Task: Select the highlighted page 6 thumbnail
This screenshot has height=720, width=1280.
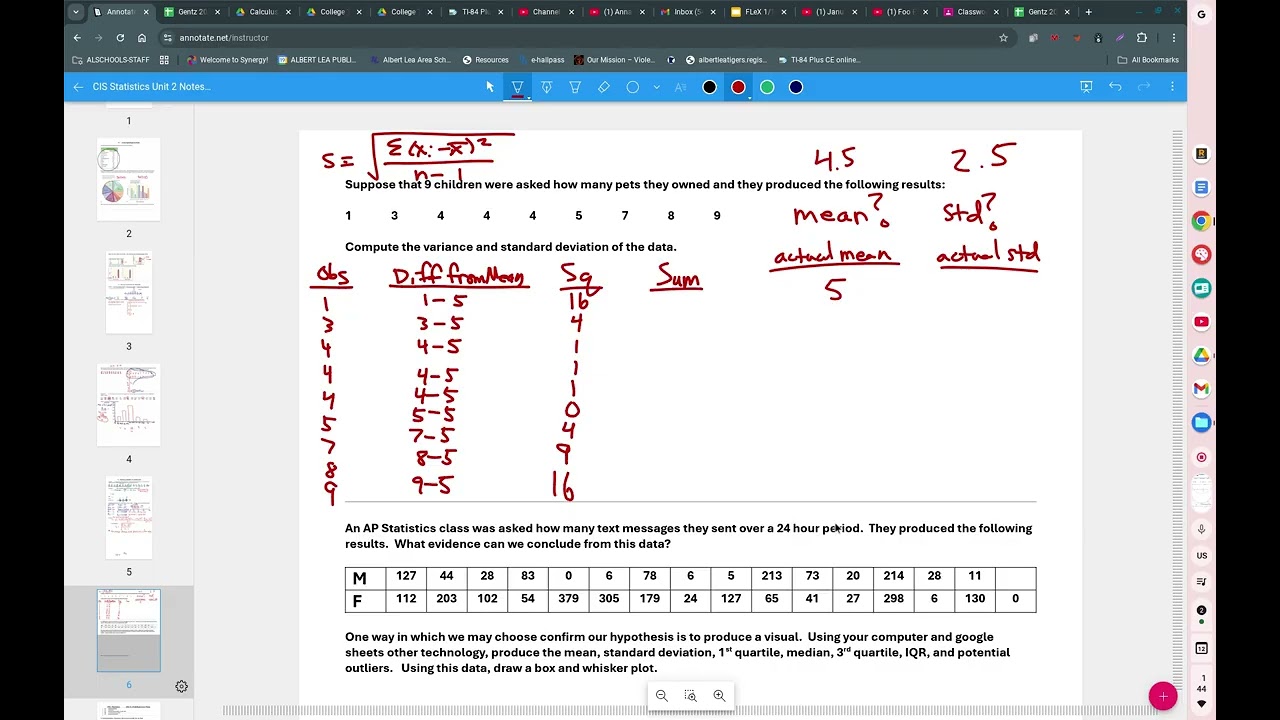Action: 128,631
